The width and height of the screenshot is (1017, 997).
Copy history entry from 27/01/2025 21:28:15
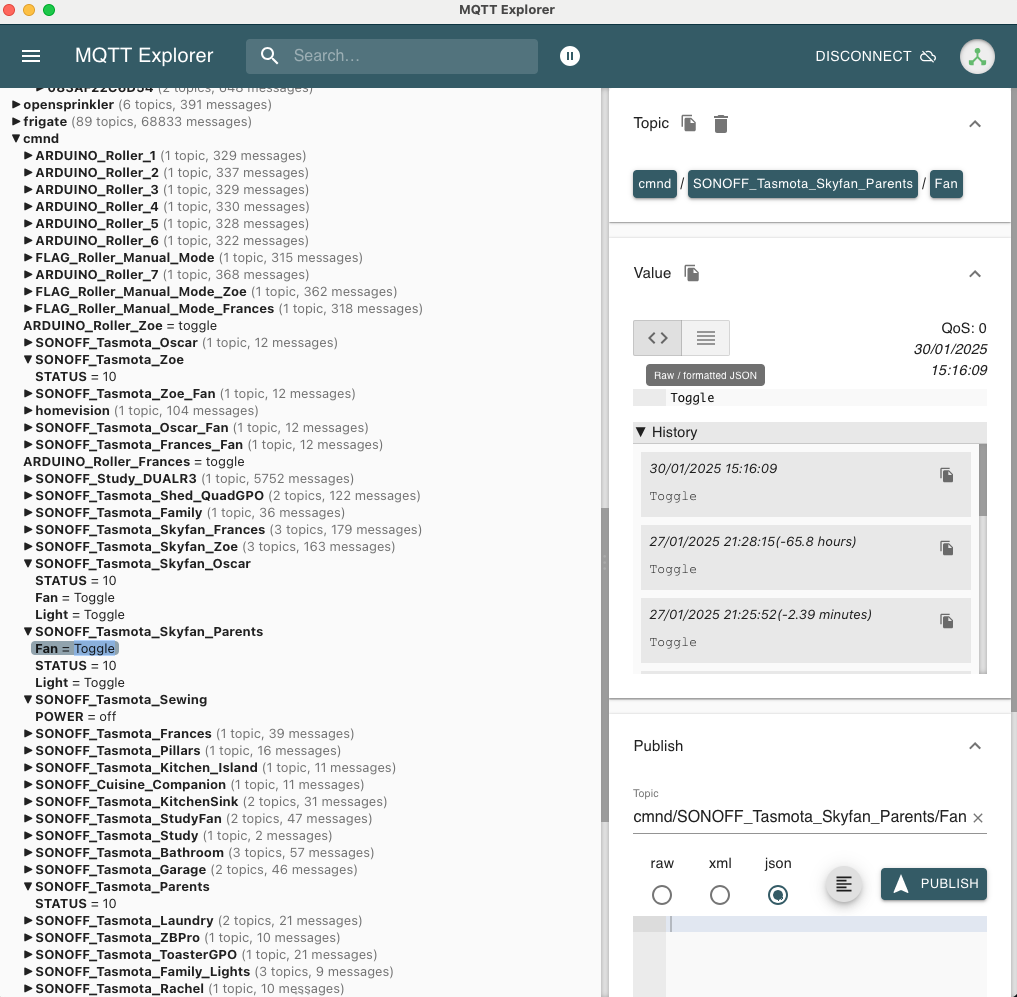point(946,548)
